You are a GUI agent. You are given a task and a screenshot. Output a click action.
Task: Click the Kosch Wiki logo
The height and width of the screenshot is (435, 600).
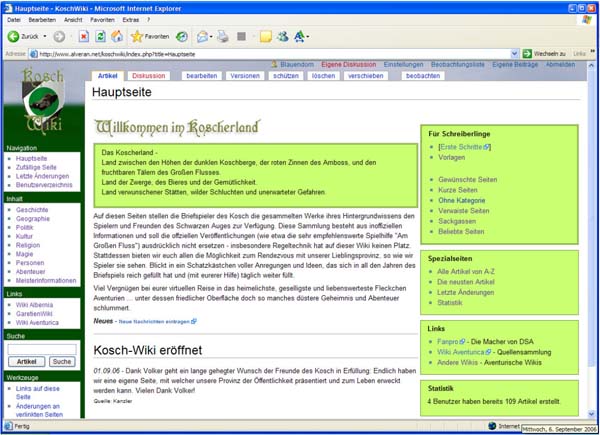point(44,102)
